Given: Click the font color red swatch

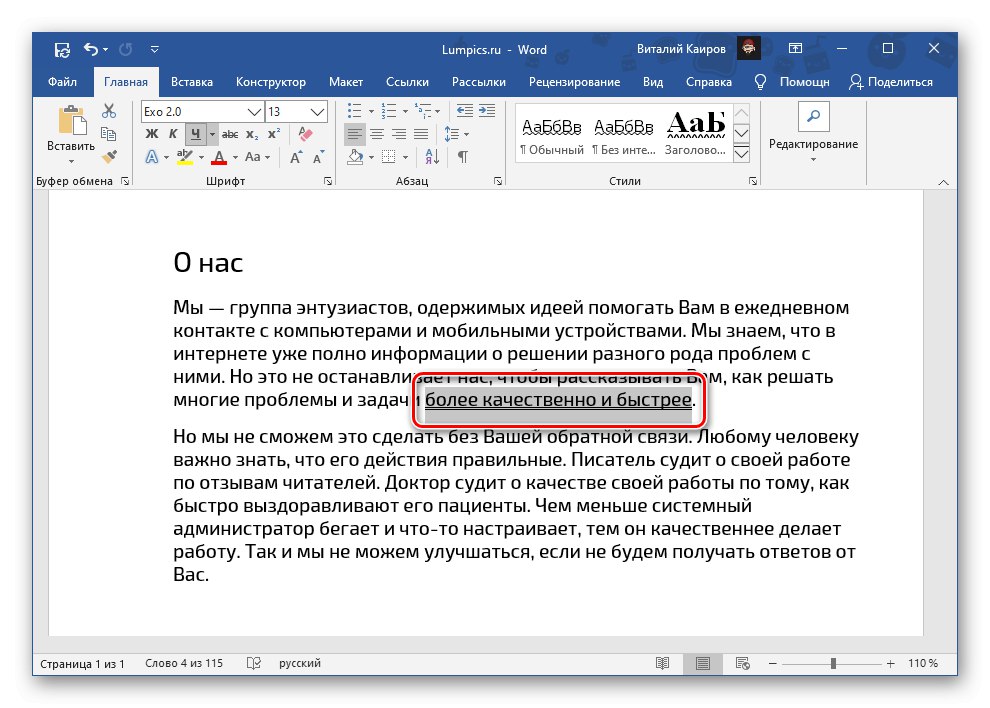Looking at the screenshot, I should [219, 157].
